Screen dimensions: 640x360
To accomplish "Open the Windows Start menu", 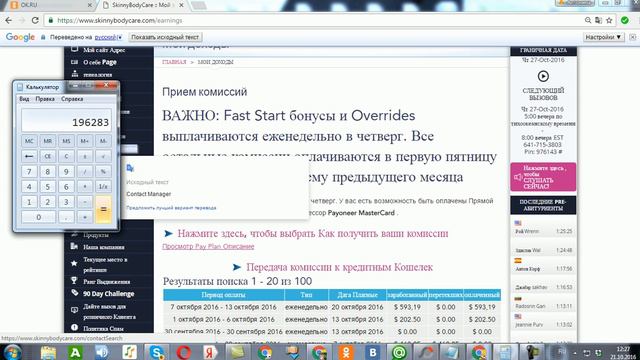I will pos(12,352).
